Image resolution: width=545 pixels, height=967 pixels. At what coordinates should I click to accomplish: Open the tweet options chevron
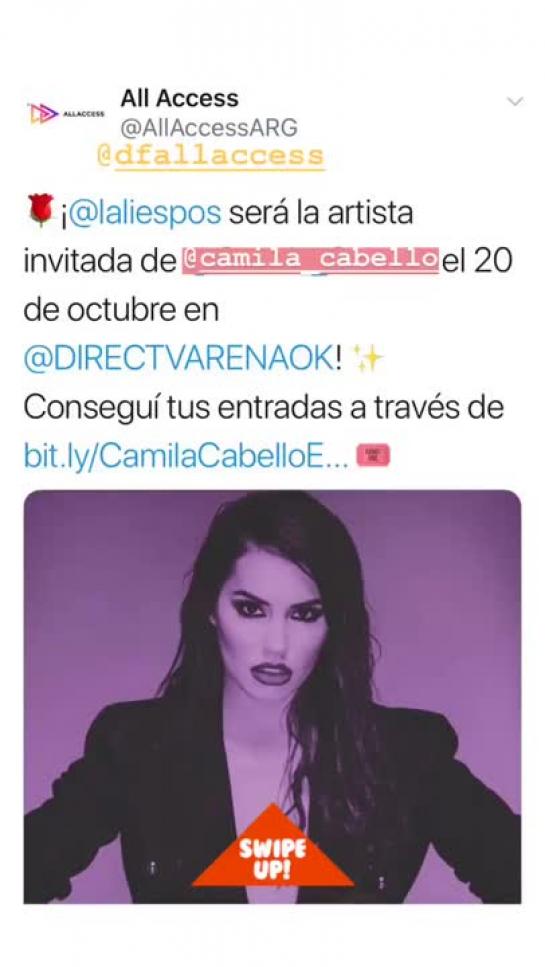(x=515, y=101)
